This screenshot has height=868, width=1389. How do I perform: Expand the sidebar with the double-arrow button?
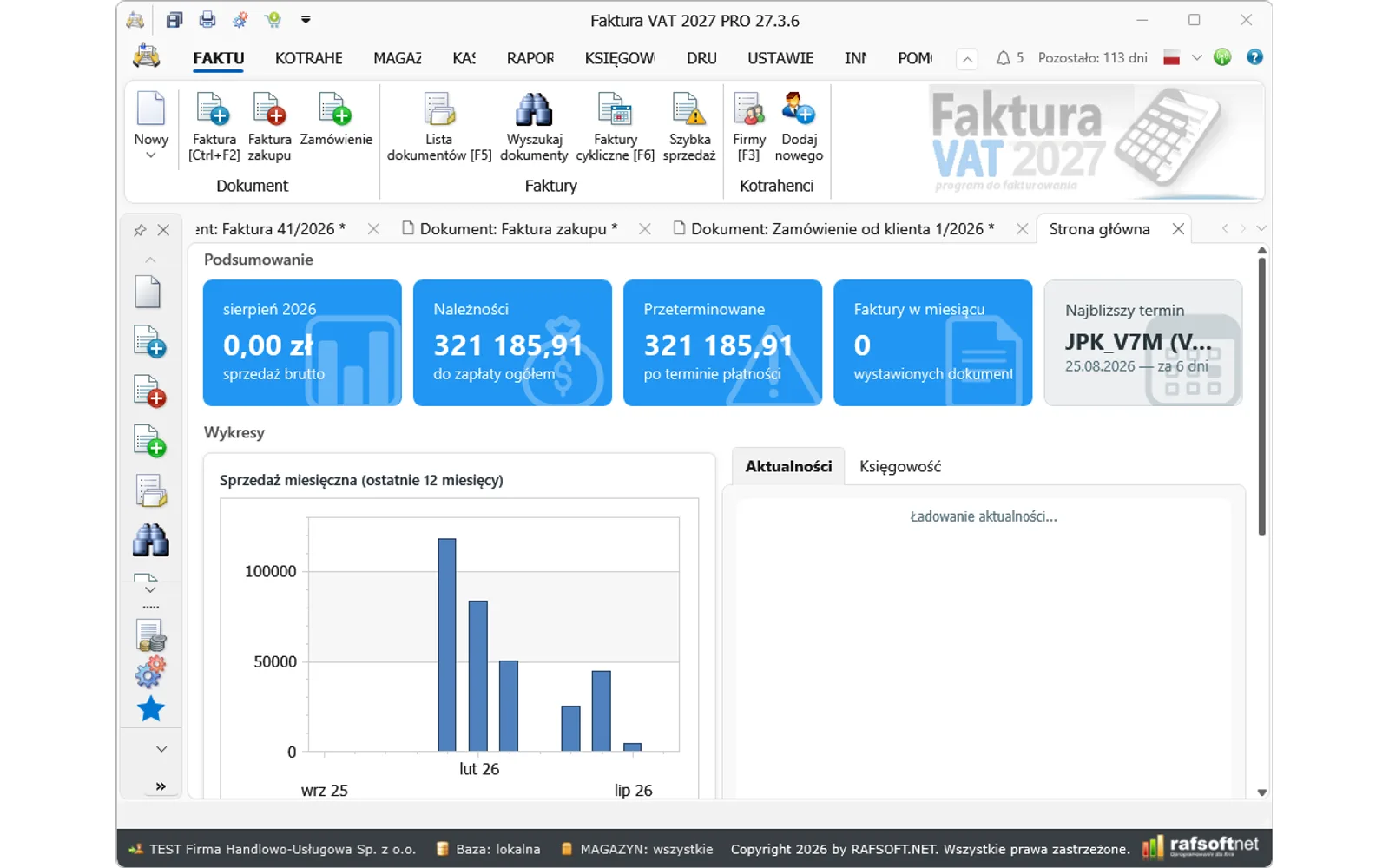[161, 786]
